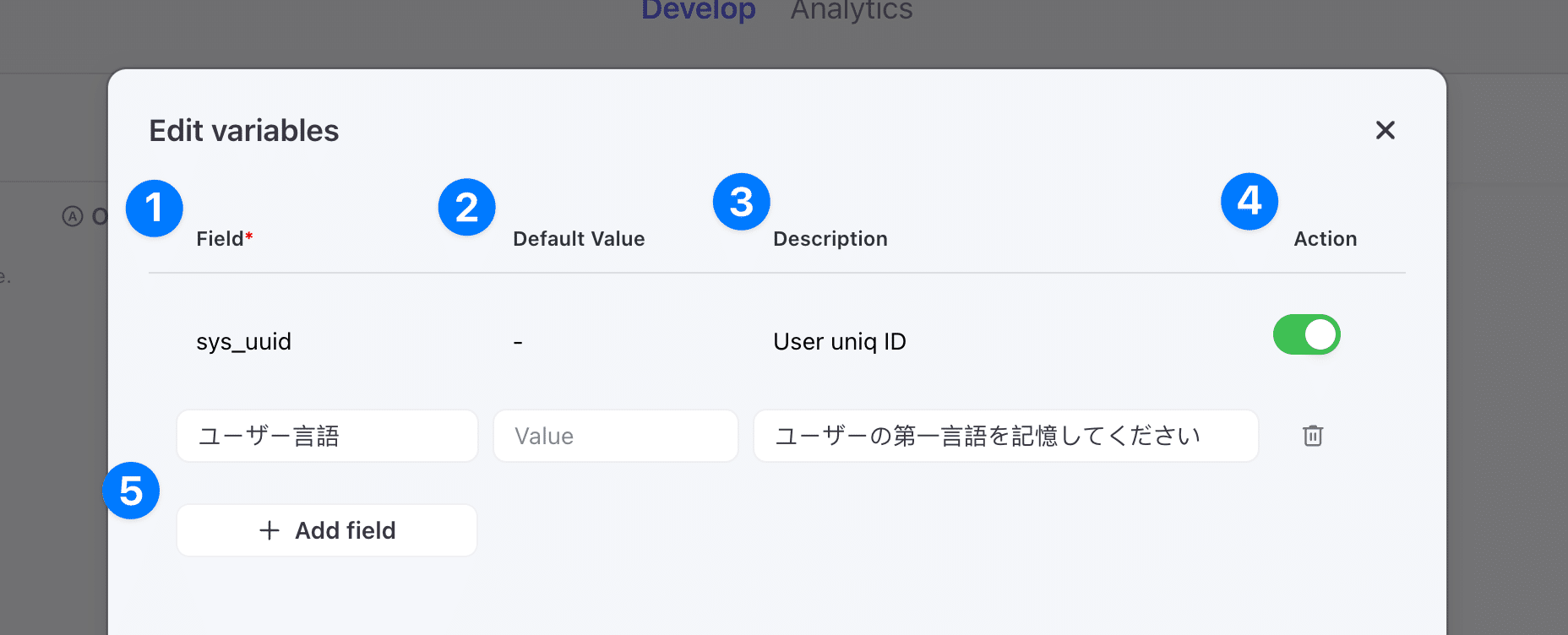1568x635 pixels.
Task: Switch to the Develop tab
Action: point(698,10)
